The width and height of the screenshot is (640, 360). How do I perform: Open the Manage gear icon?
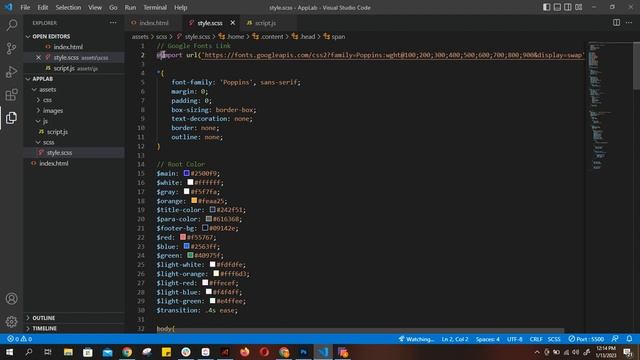pyautogui.click(x=11, y=322)
